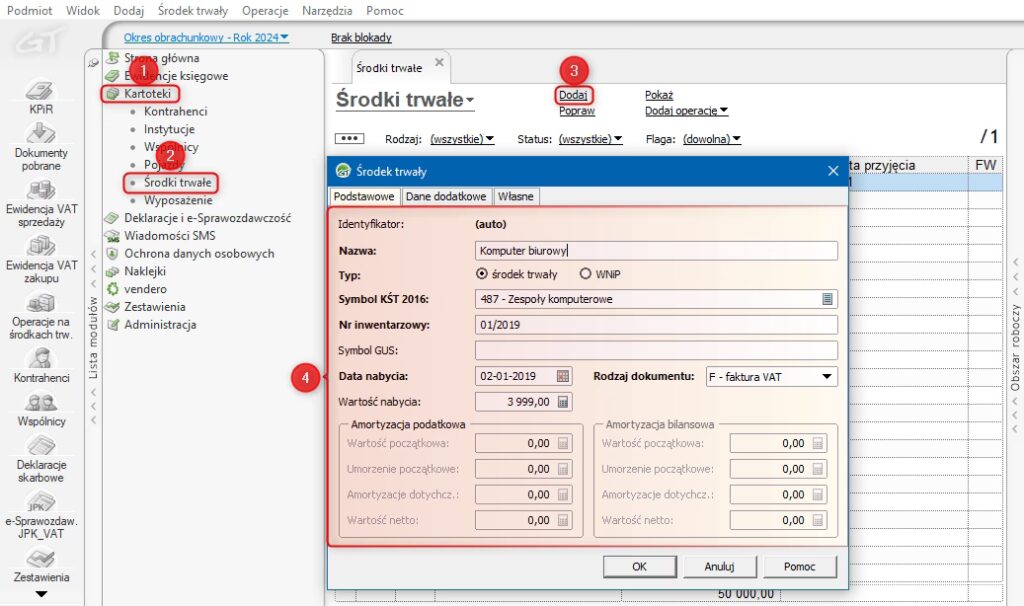Open the KPiR module icon in sidebar
Image resolution: width=1024 pixels, height=606 pixels.
tap(41, 92)
